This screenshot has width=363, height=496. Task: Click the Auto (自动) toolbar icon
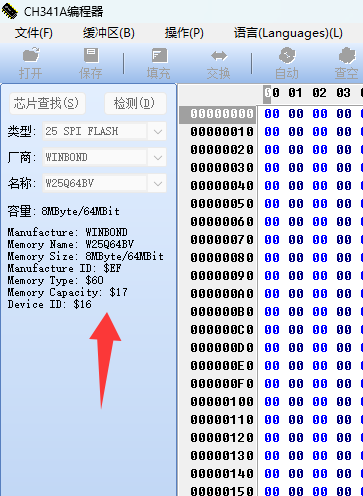point(287,63)
